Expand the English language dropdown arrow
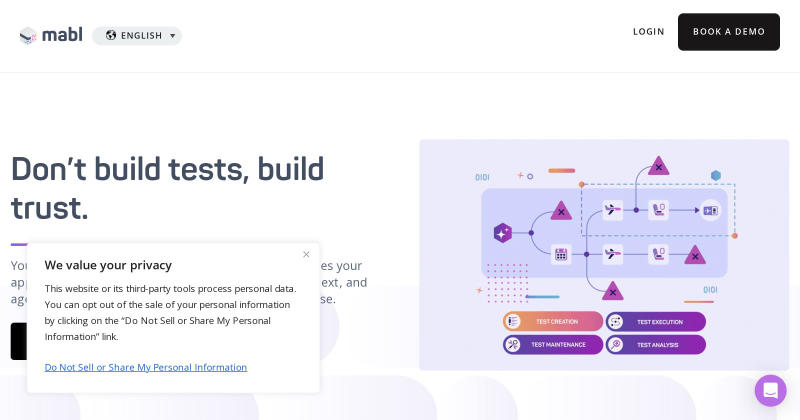 (172, 36)
